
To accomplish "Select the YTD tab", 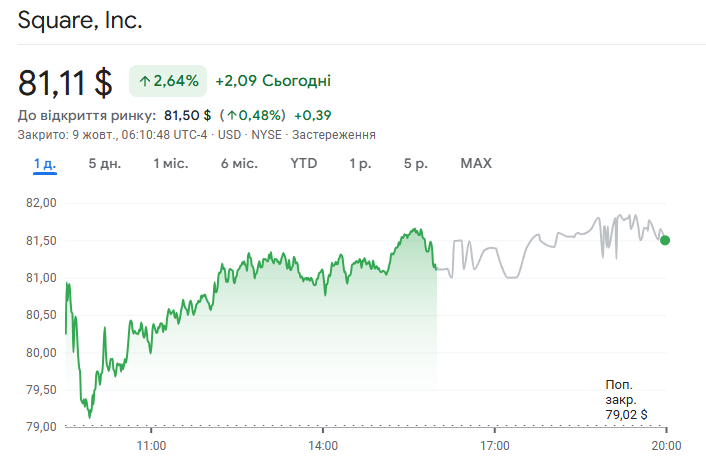I will (304, 163).
